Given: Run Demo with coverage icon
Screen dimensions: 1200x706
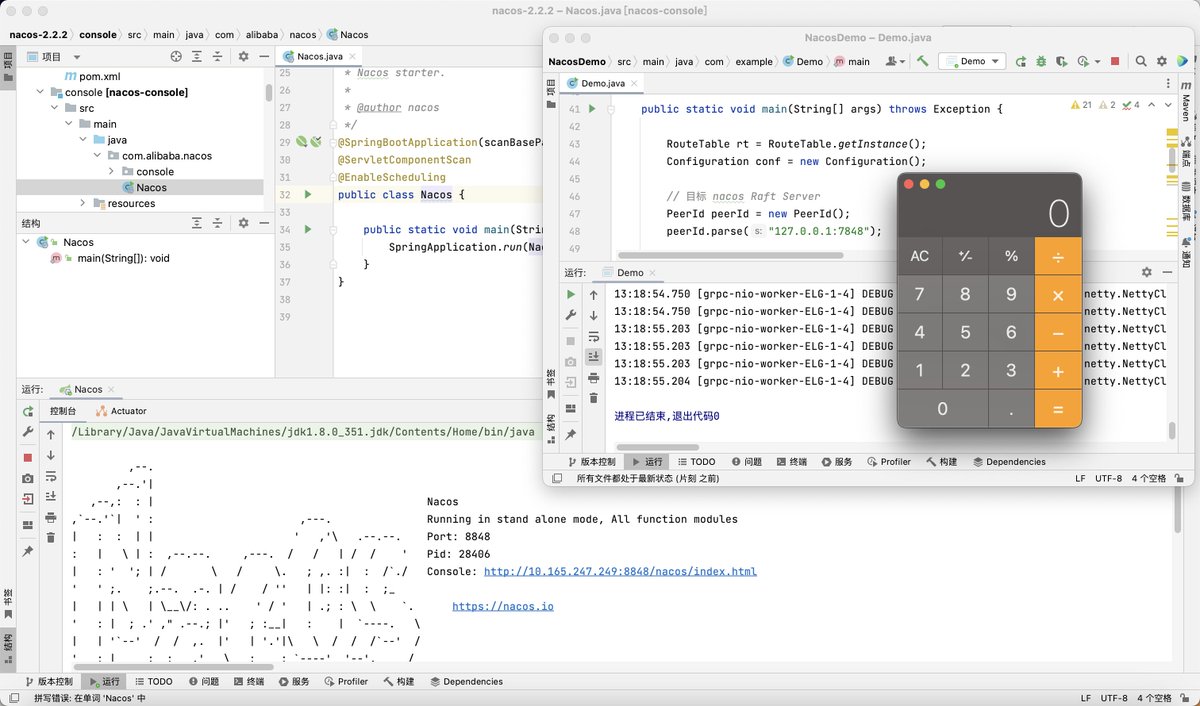Looking at the screenshot, I should point(1061,61).
